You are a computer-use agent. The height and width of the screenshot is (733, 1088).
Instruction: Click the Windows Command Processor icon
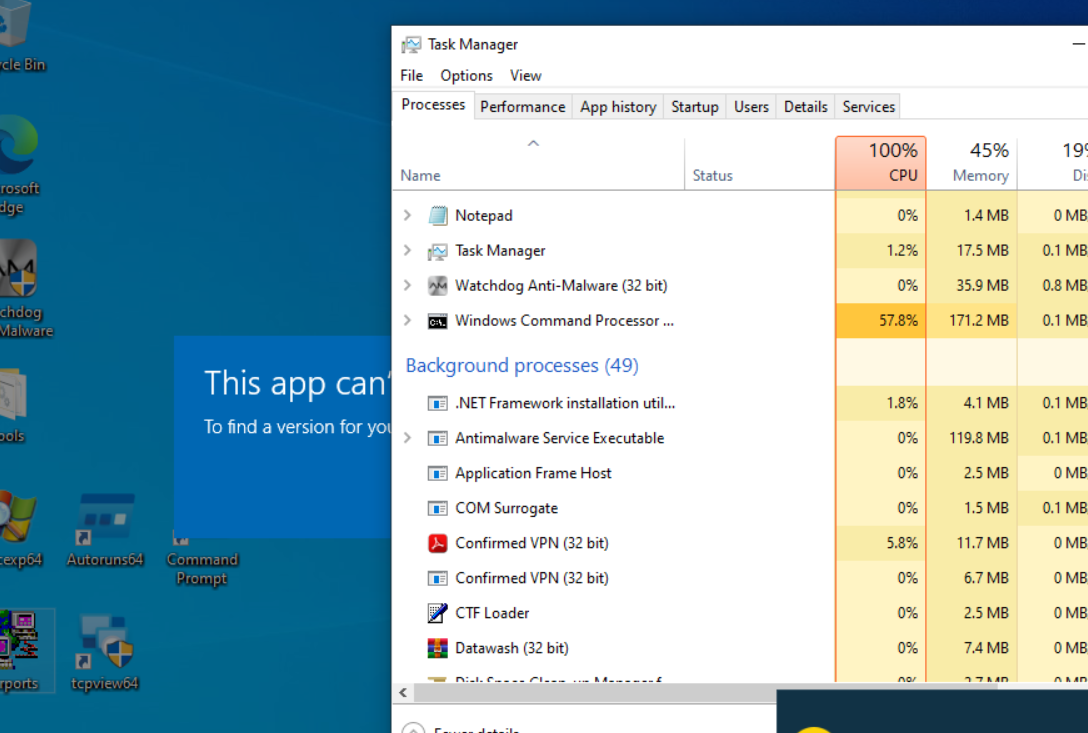(437, 321)
